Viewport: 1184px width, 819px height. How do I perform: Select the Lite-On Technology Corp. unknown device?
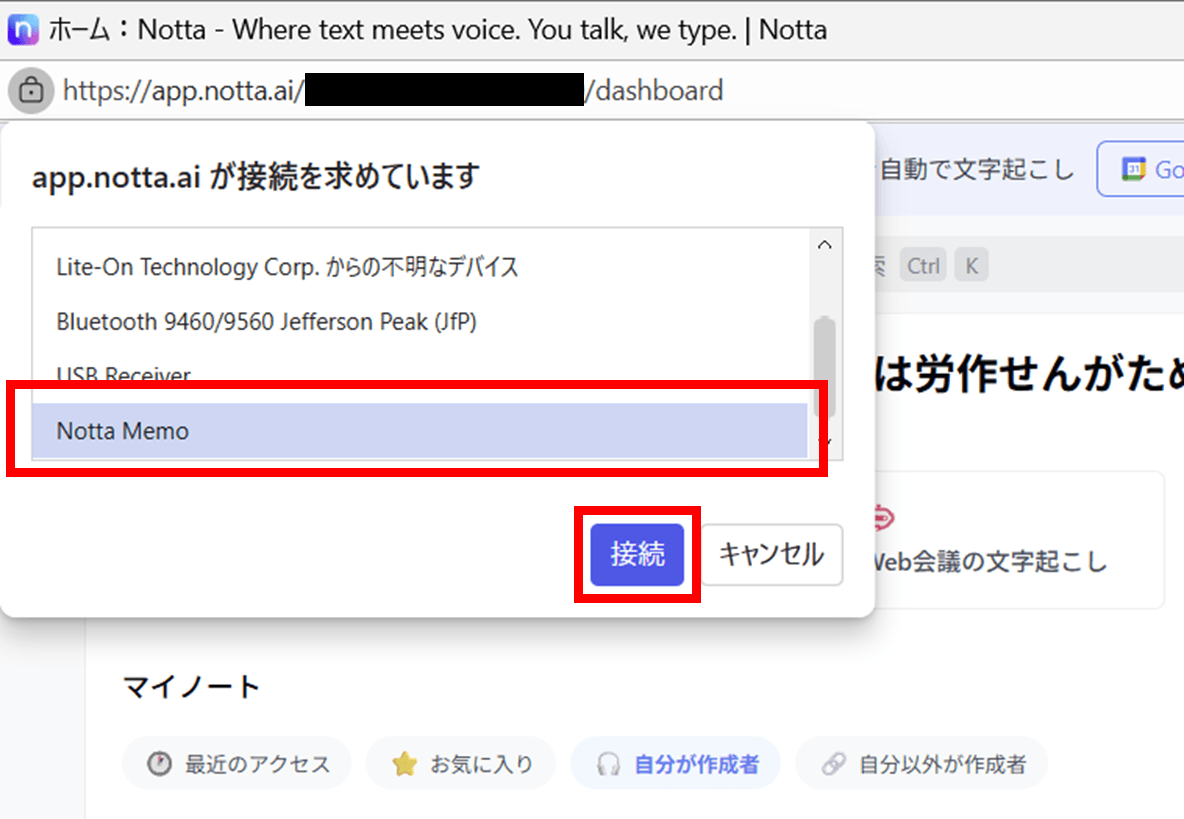[x=287, y=267]
